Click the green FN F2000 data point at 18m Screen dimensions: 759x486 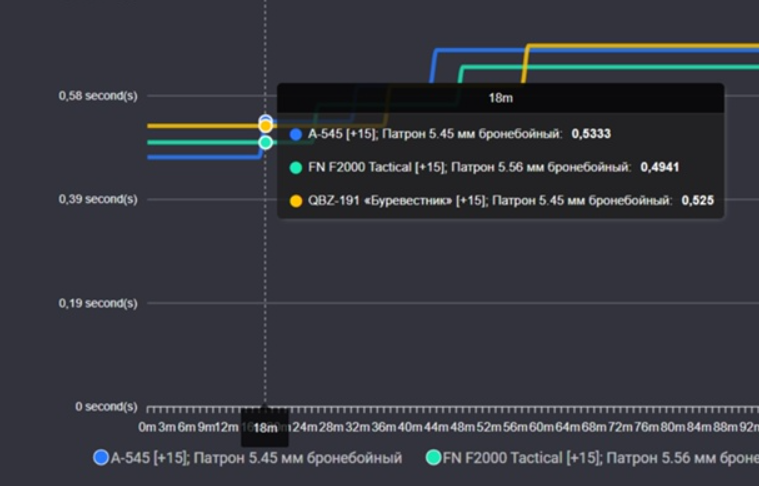point(265,142)
